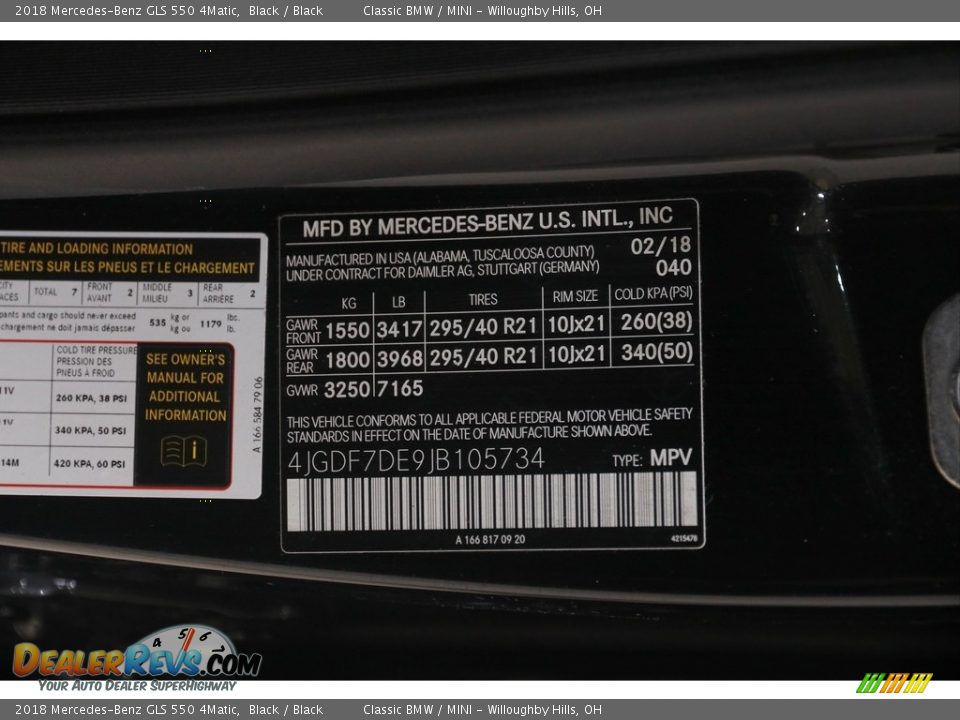Click the 260 KPA, 38 PSI row
Image resolution: width=960 pixels, height=720 pixels.
point(91,398)
